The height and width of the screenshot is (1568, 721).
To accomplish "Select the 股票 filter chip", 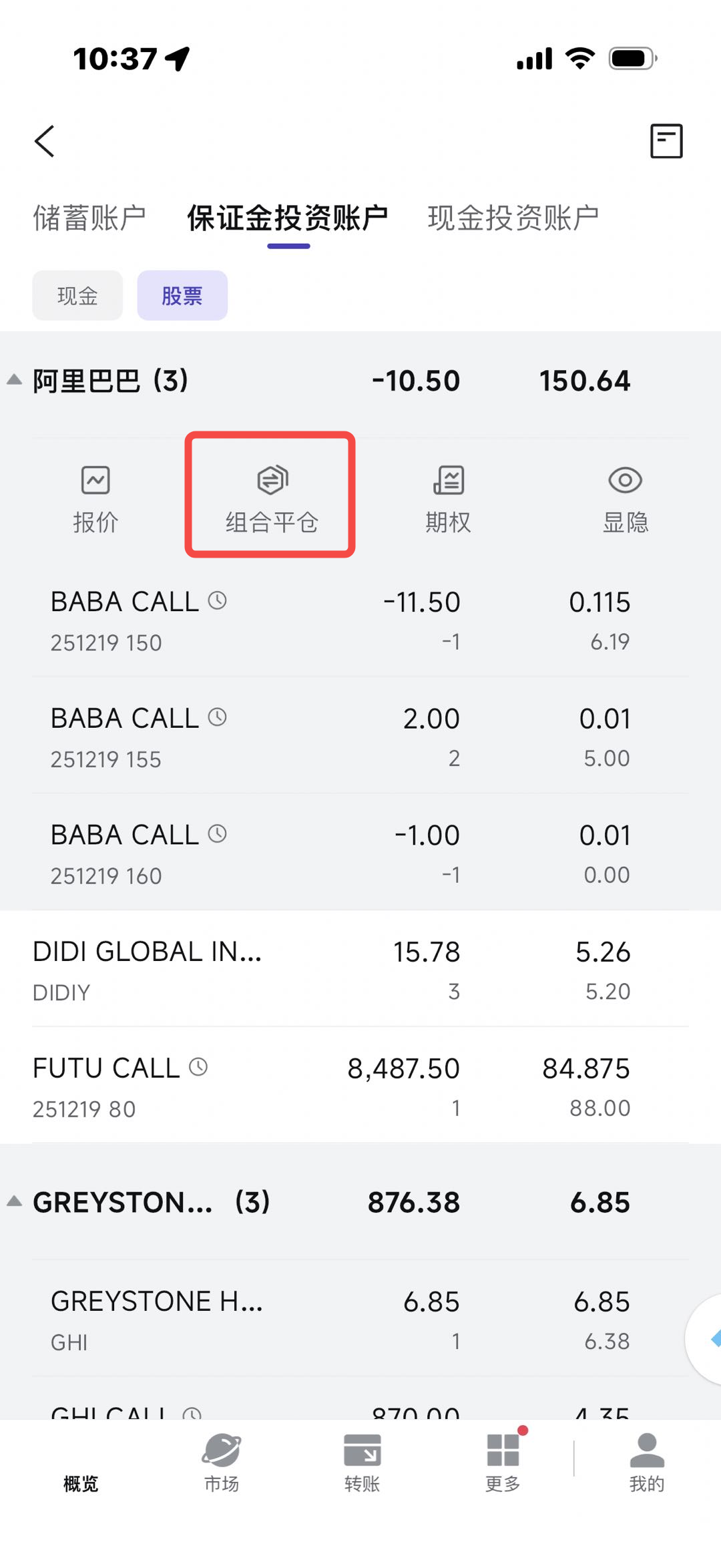I will [x=182, y=296].
